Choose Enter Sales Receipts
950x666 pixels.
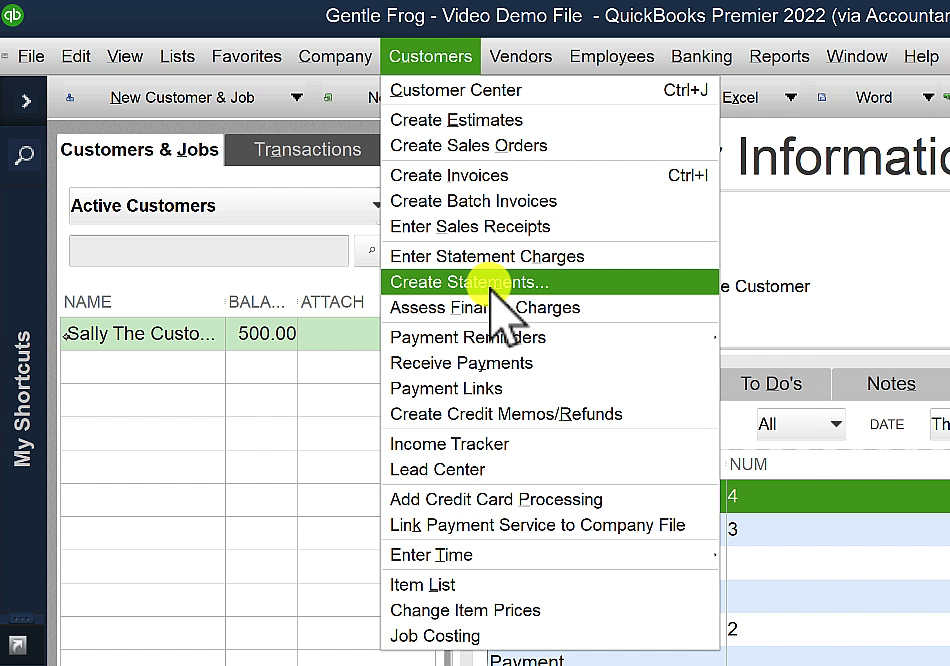coord(550,227)
